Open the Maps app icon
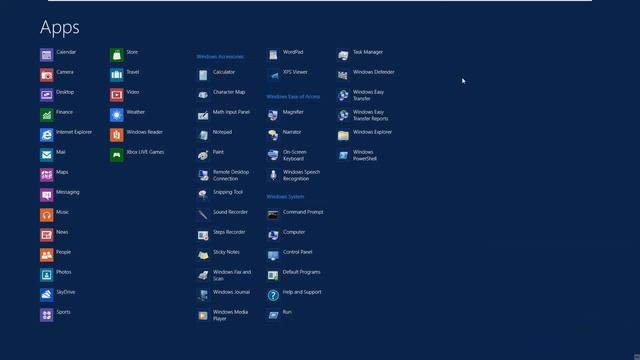Screen dimensions: 640x360 (47, 175)
